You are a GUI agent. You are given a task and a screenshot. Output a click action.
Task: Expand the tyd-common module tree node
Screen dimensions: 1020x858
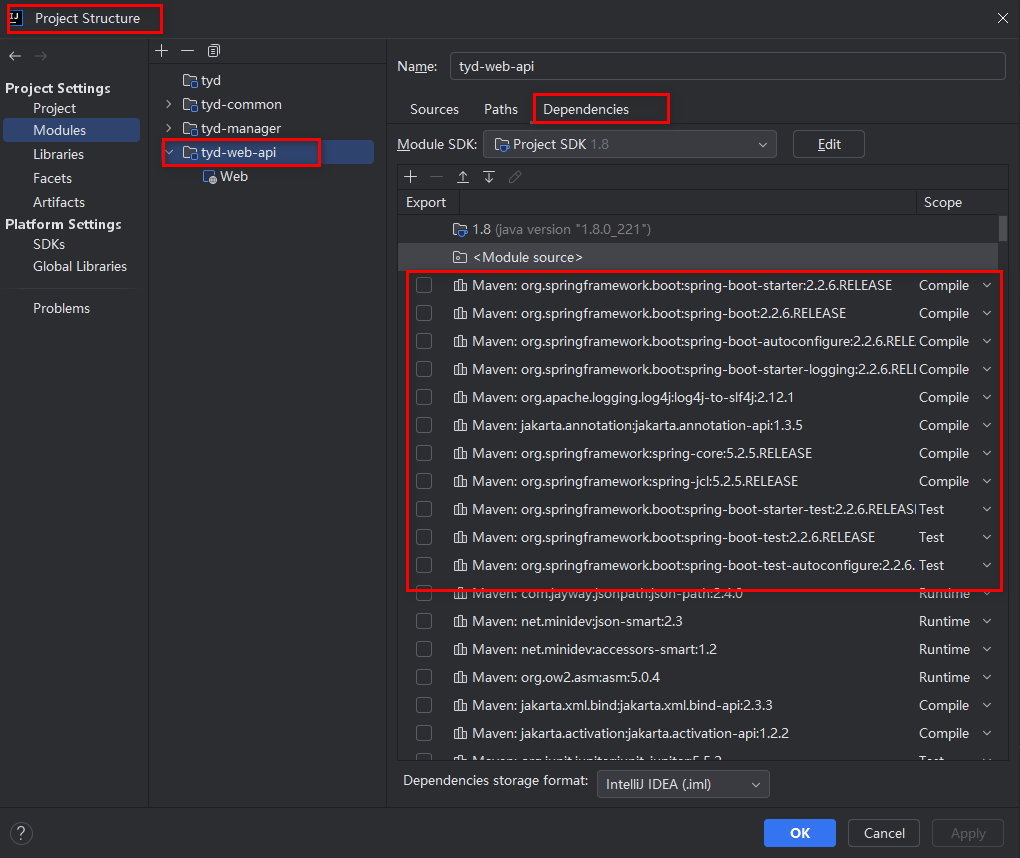168,104
